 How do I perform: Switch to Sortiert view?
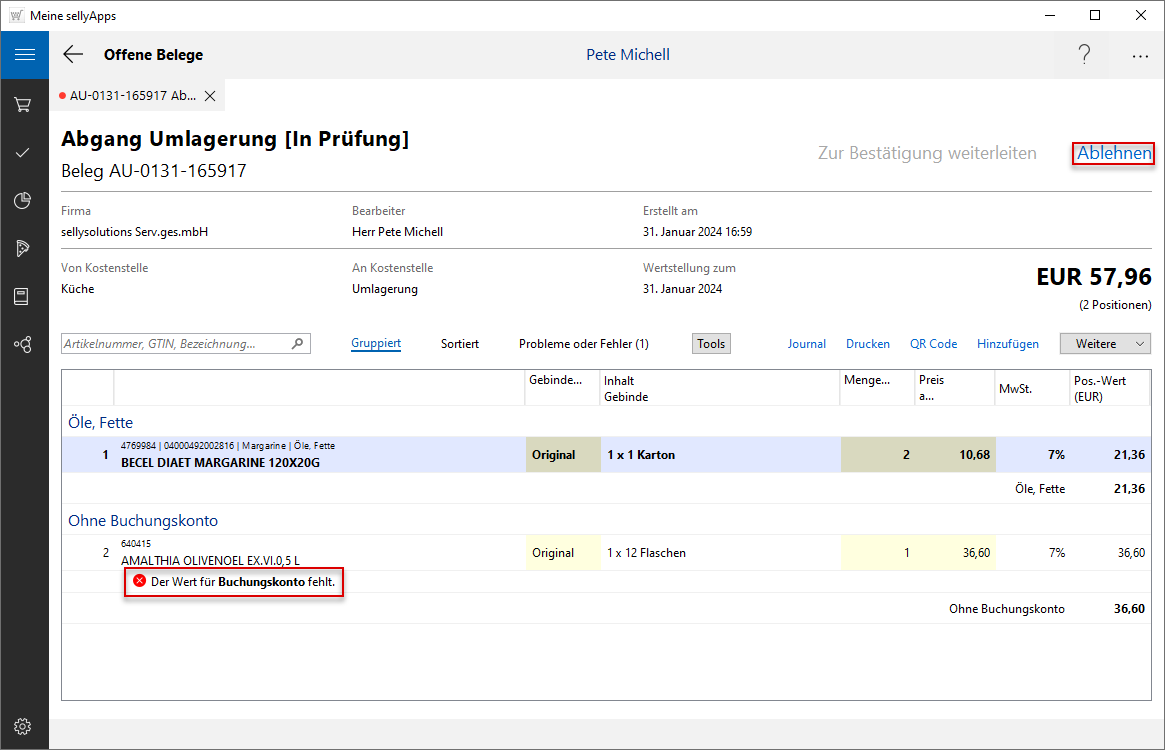(x=460, y=344)
